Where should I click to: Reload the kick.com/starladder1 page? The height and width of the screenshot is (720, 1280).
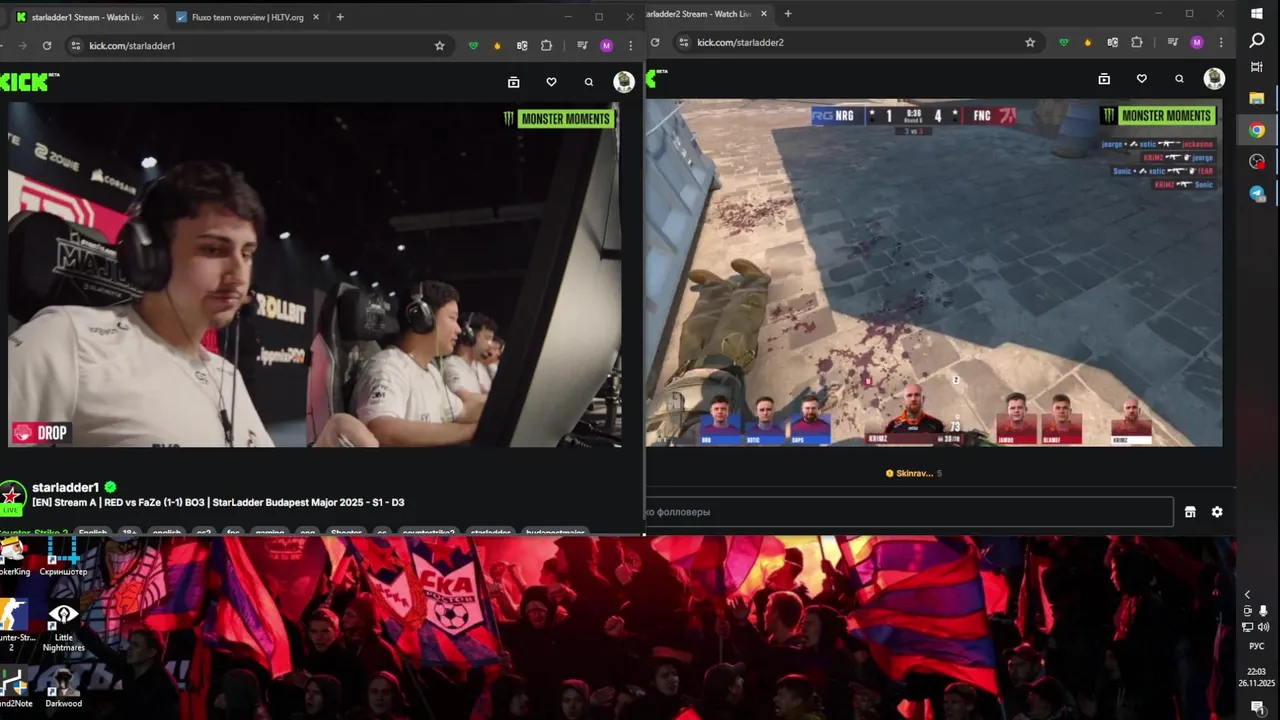click(x=47, y=45)
